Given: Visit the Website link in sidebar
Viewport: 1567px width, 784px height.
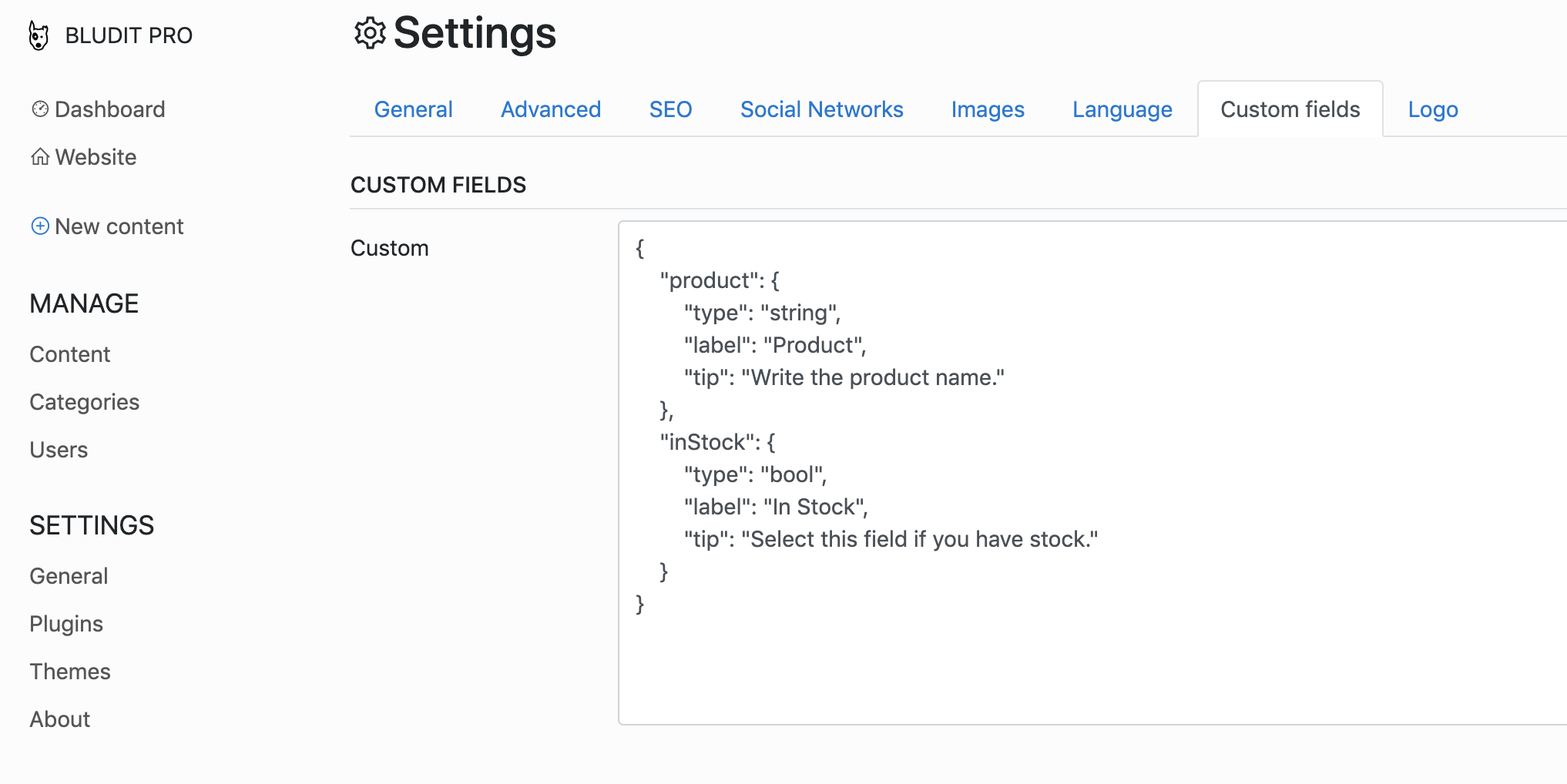Looking at the screenshot, I should click(x=83, y=157).
